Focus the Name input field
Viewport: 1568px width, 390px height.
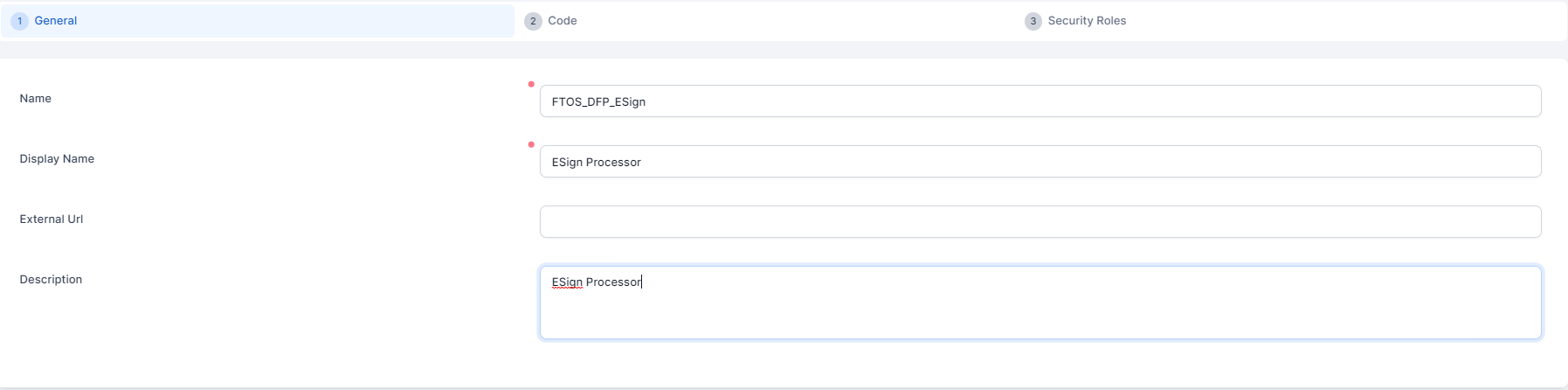[x=1040, y=101]
